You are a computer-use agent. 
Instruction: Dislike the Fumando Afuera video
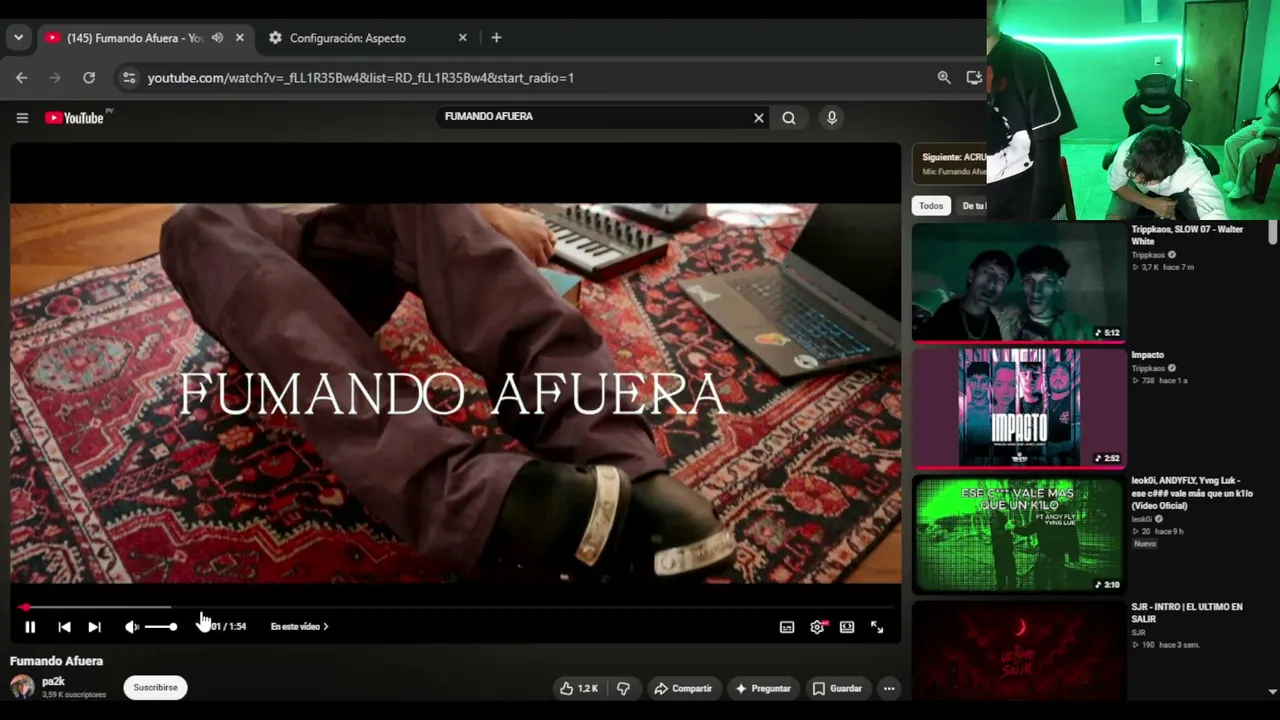(624, 688)
